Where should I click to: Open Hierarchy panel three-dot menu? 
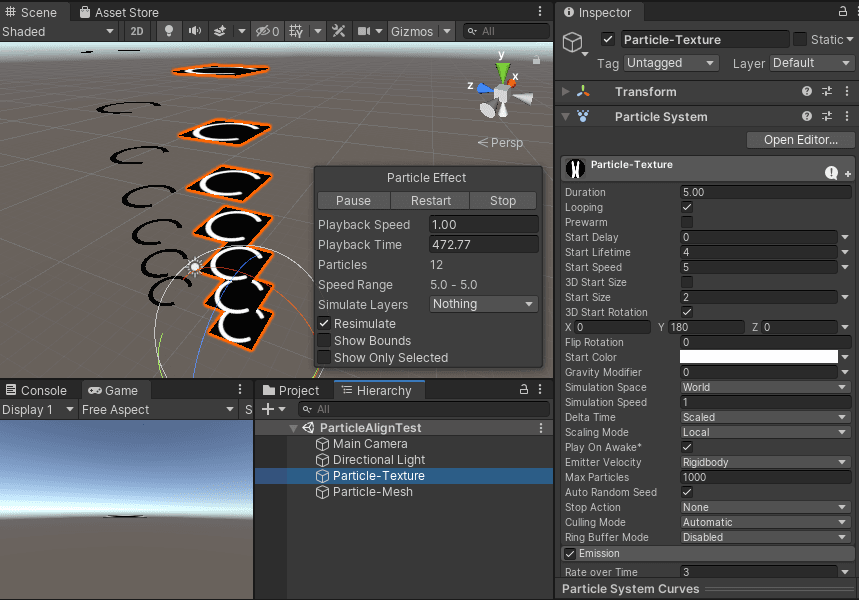pos(540,389)
